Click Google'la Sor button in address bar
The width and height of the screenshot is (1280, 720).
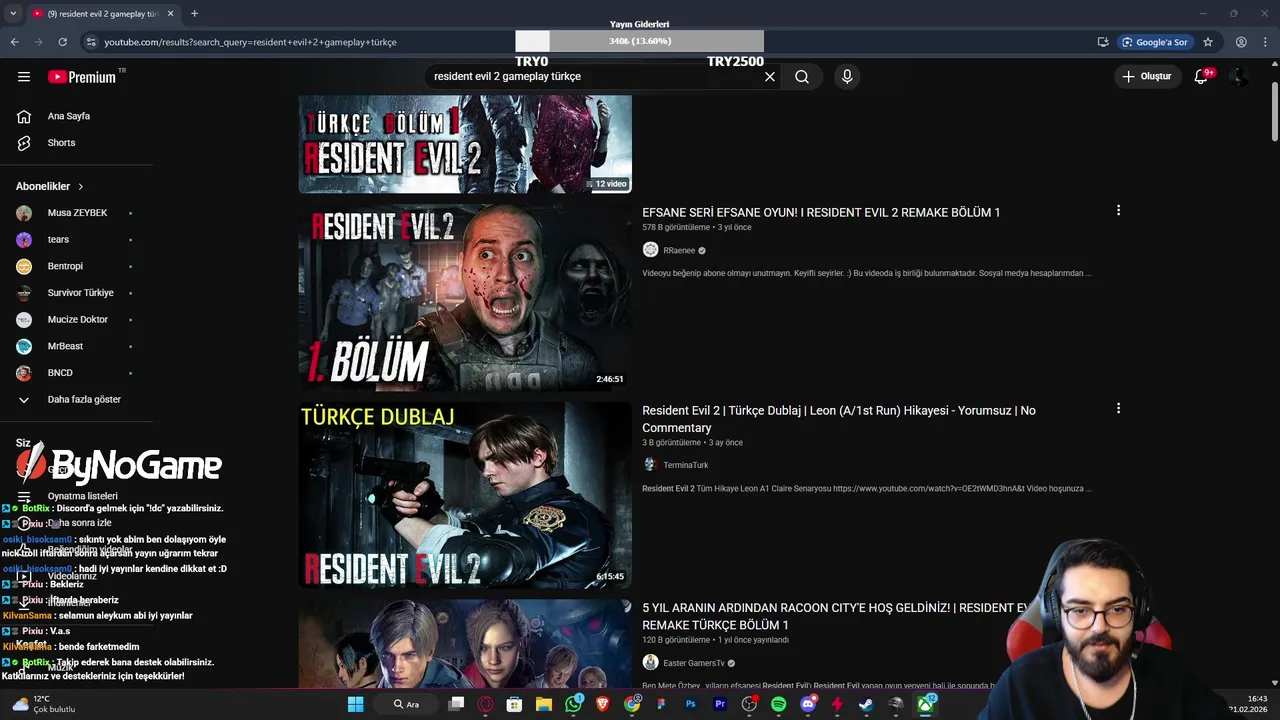[1154, 42]
